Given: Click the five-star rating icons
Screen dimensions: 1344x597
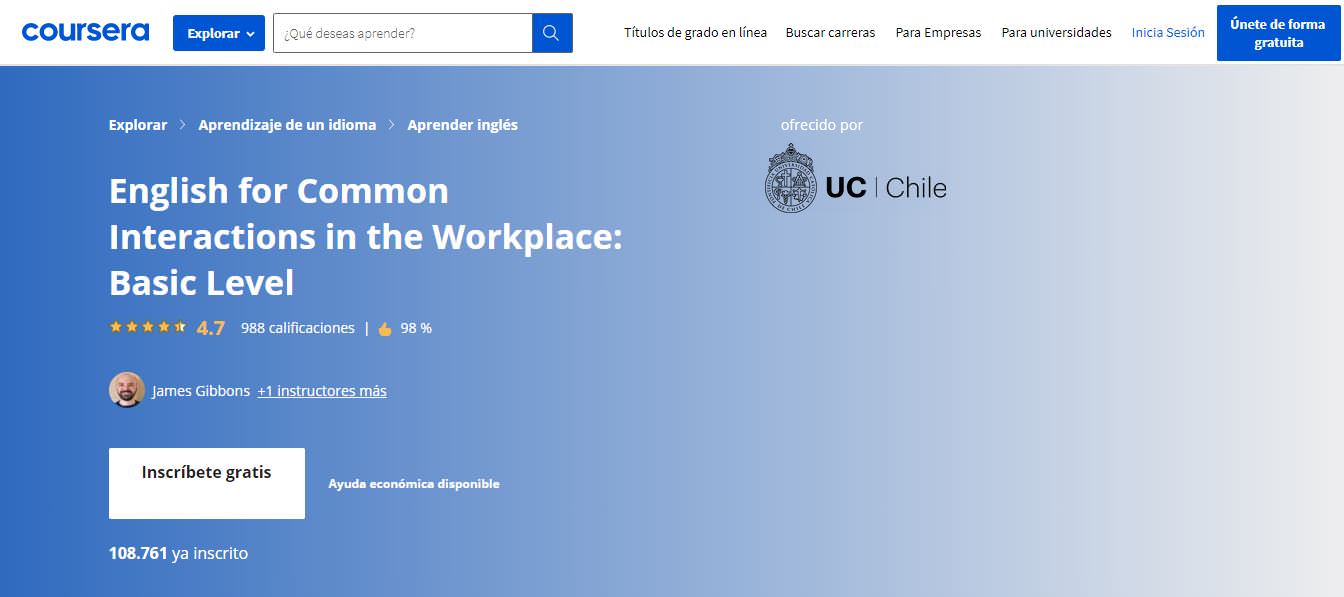Looking at the screenshot, I should [148, 327].
